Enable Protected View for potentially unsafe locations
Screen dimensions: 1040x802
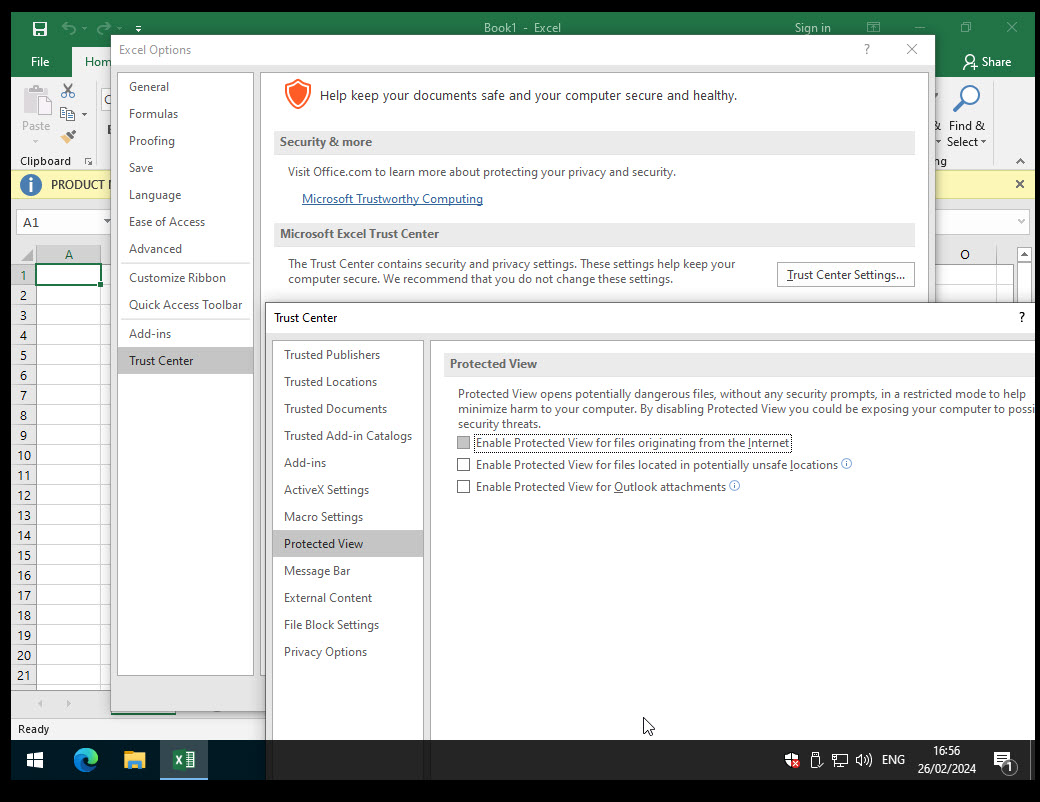(463, 464)
